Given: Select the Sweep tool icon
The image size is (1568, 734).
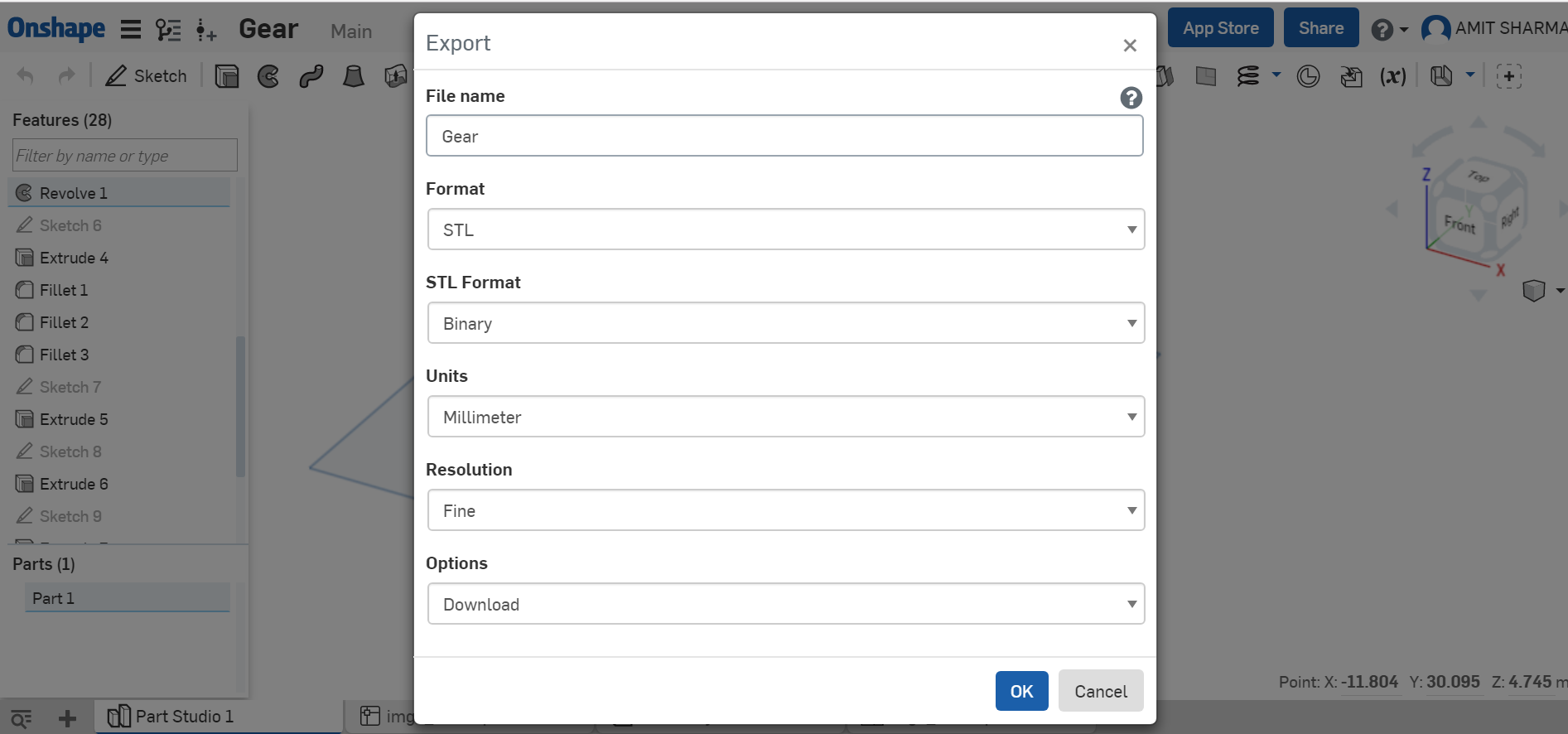Looking at the screenshot, I should tap(311, 76).
